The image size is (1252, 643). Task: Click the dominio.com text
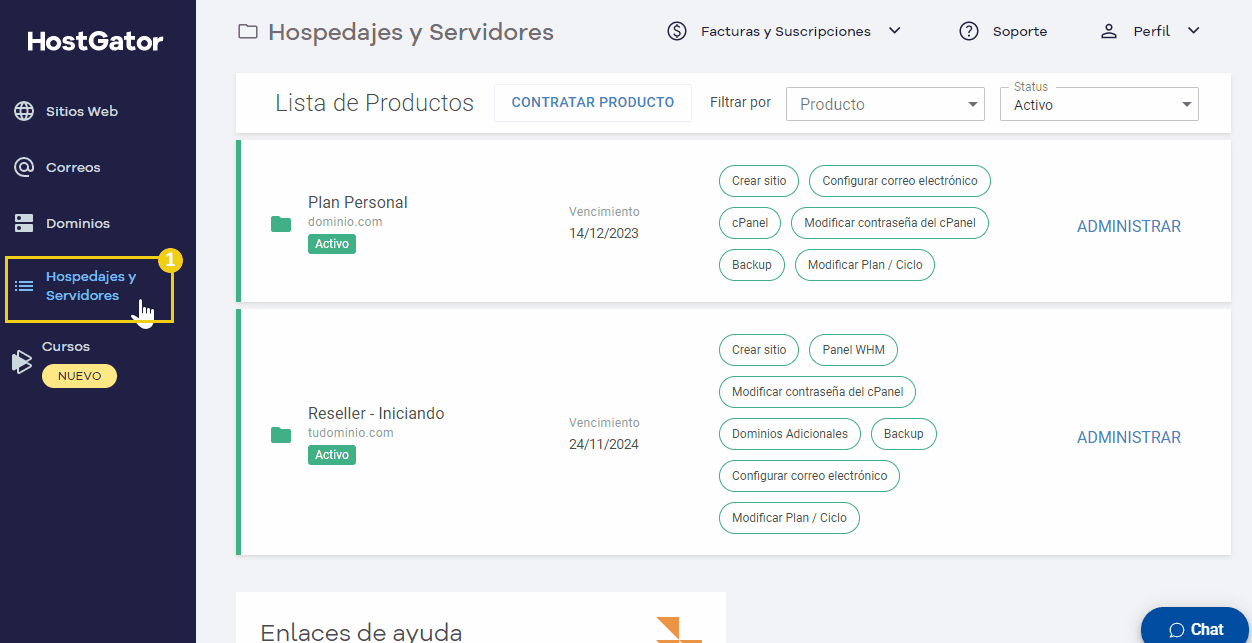(345, 222)
